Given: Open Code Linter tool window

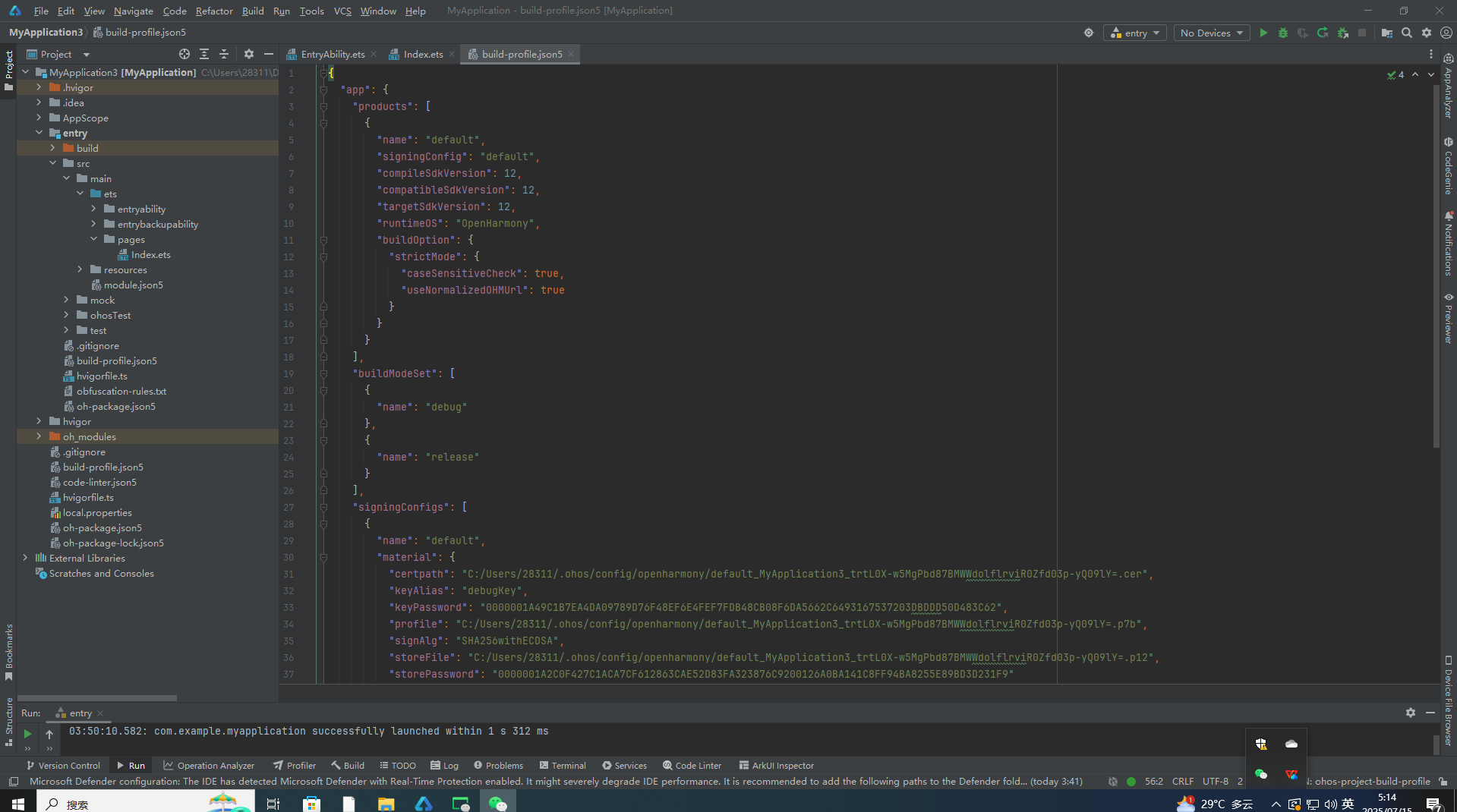Looking at the screenshot, I should 692,765.
